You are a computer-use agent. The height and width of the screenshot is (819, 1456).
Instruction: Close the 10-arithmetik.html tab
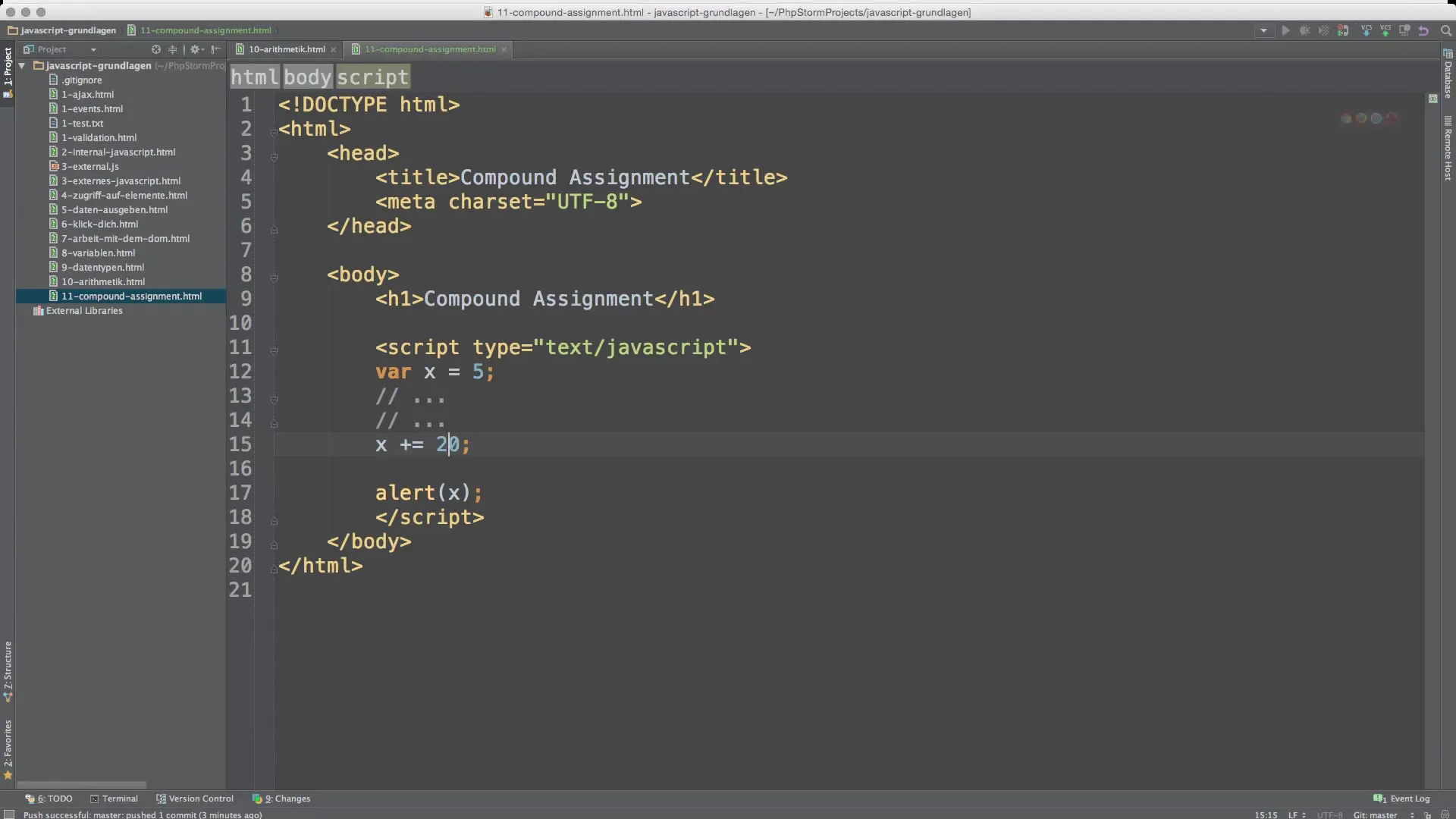(x=333, y=50)
